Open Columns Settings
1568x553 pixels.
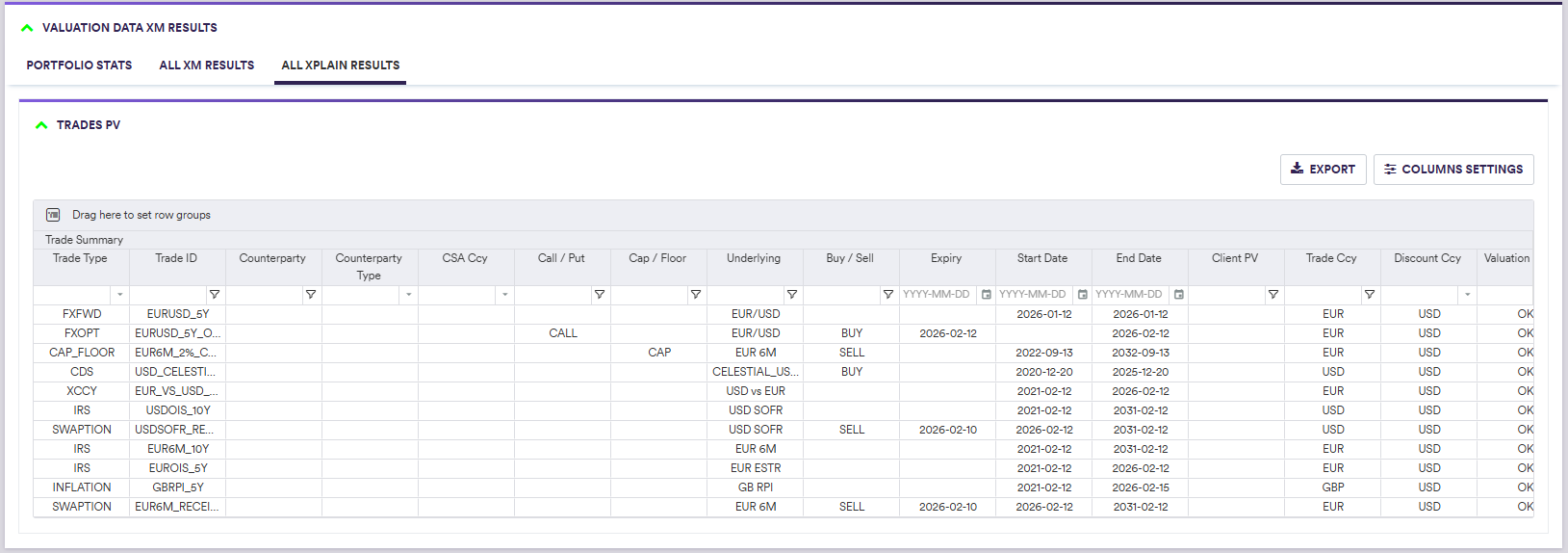(1453, 170)
